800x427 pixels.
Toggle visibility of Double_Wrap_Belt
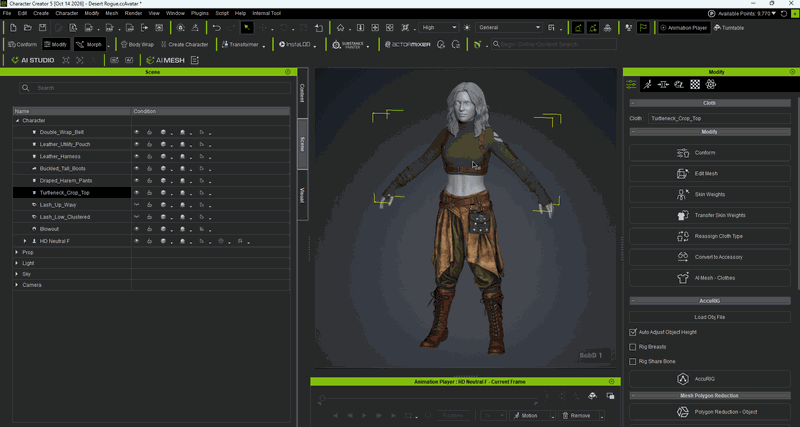137,132
